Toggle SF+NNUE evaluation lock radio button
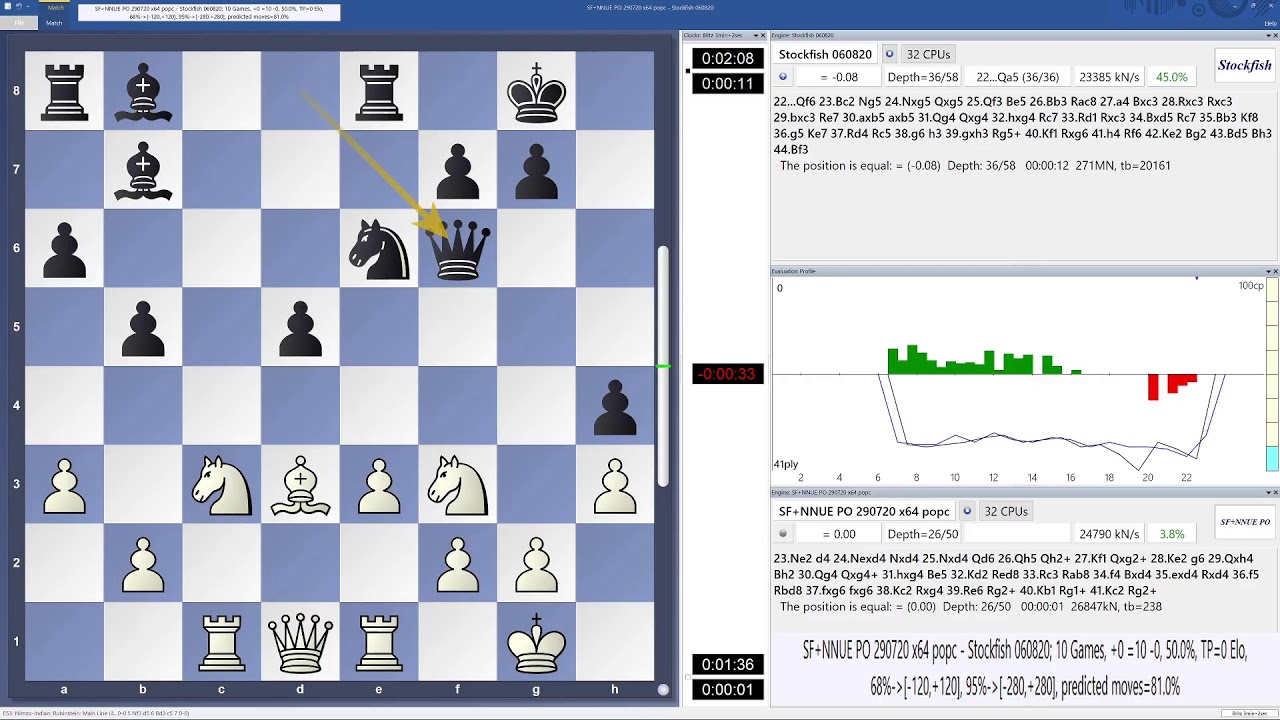Image resolution: width=1280 pixels, height=720 pixels. (783, 534)
